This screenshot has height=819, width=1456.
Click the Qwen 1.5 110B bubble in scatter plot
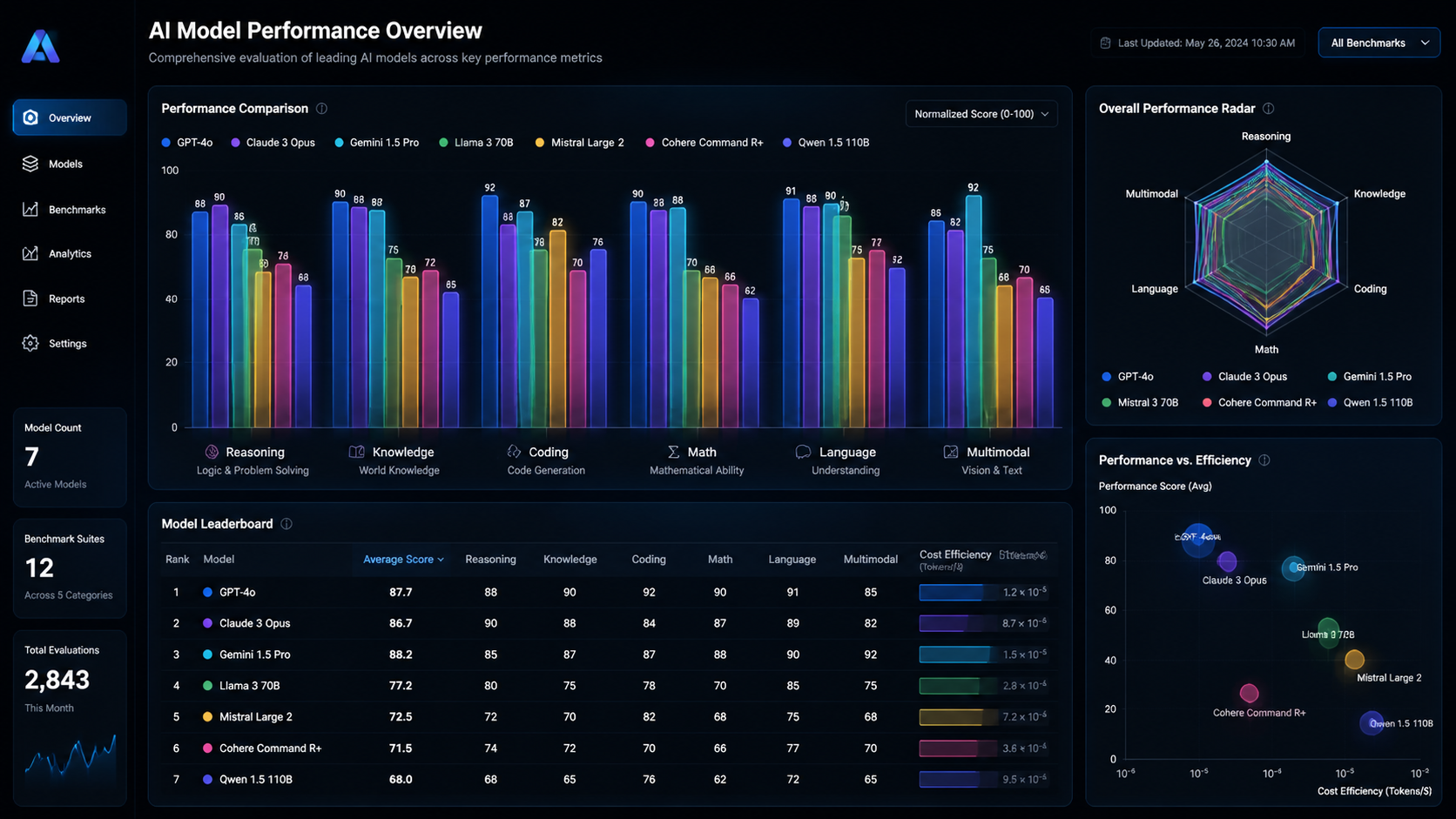tap(1372, 722)
